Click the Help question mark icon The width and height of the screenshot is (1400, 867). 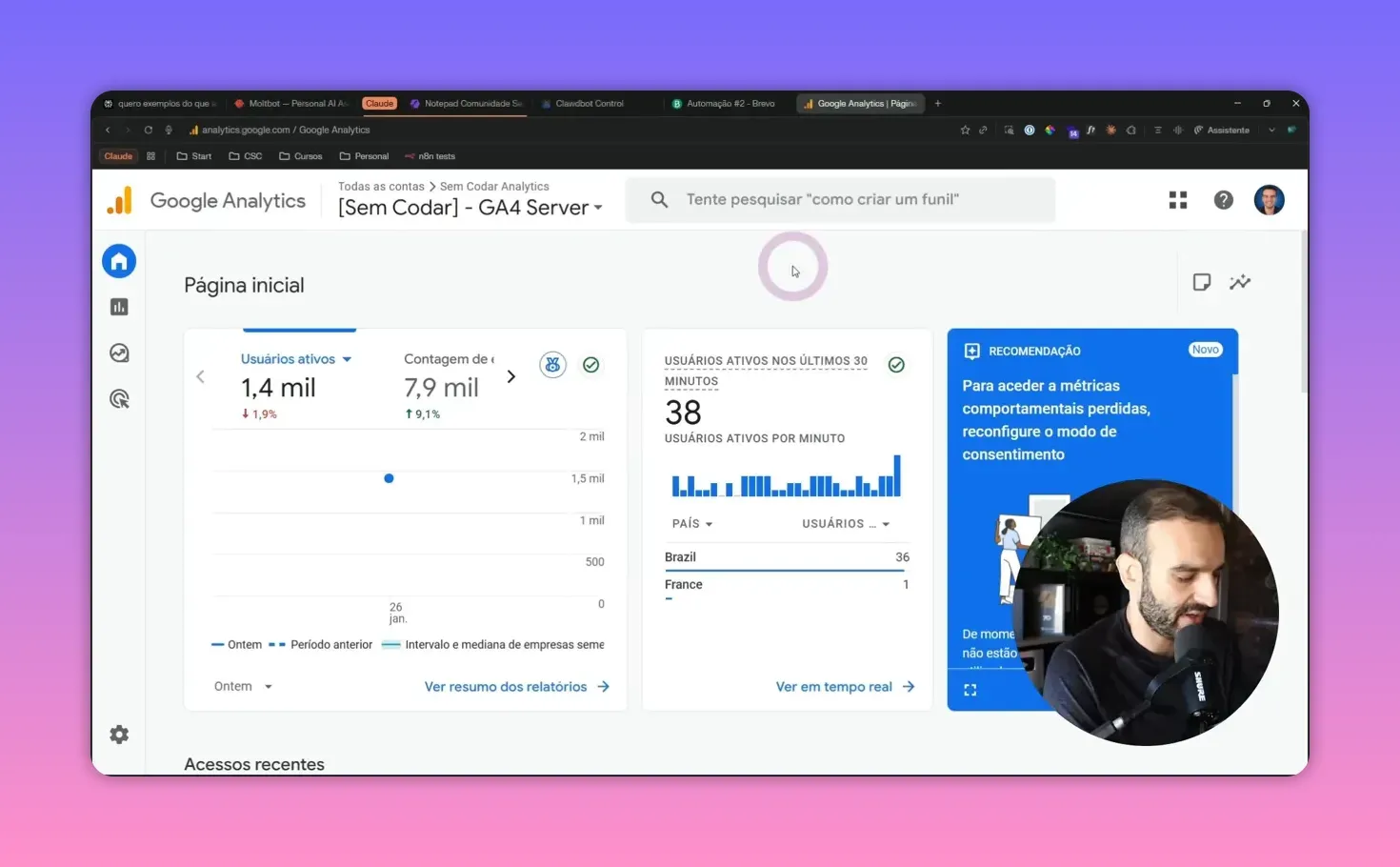1224,200
